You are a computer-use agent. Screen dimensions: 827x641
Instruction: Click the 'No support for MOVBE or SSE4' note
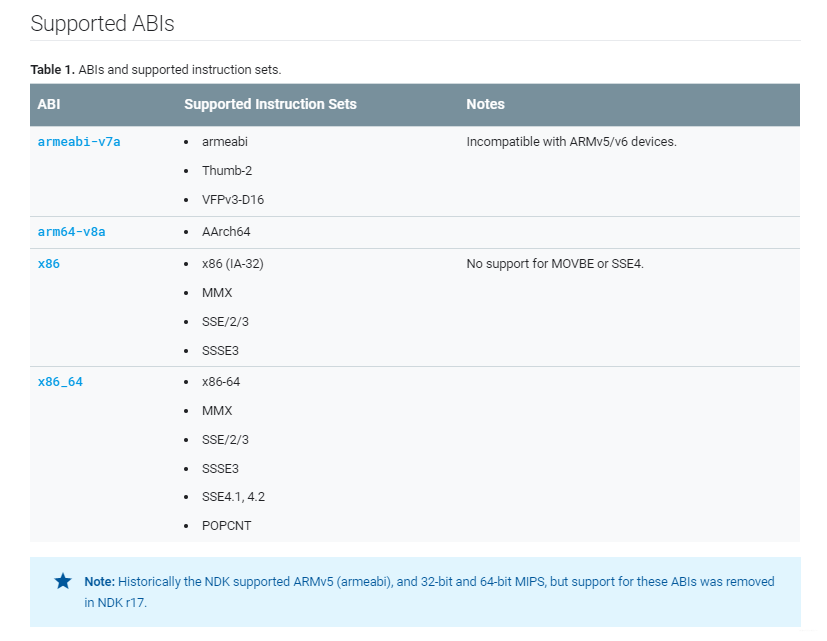[x=555, y=264]
